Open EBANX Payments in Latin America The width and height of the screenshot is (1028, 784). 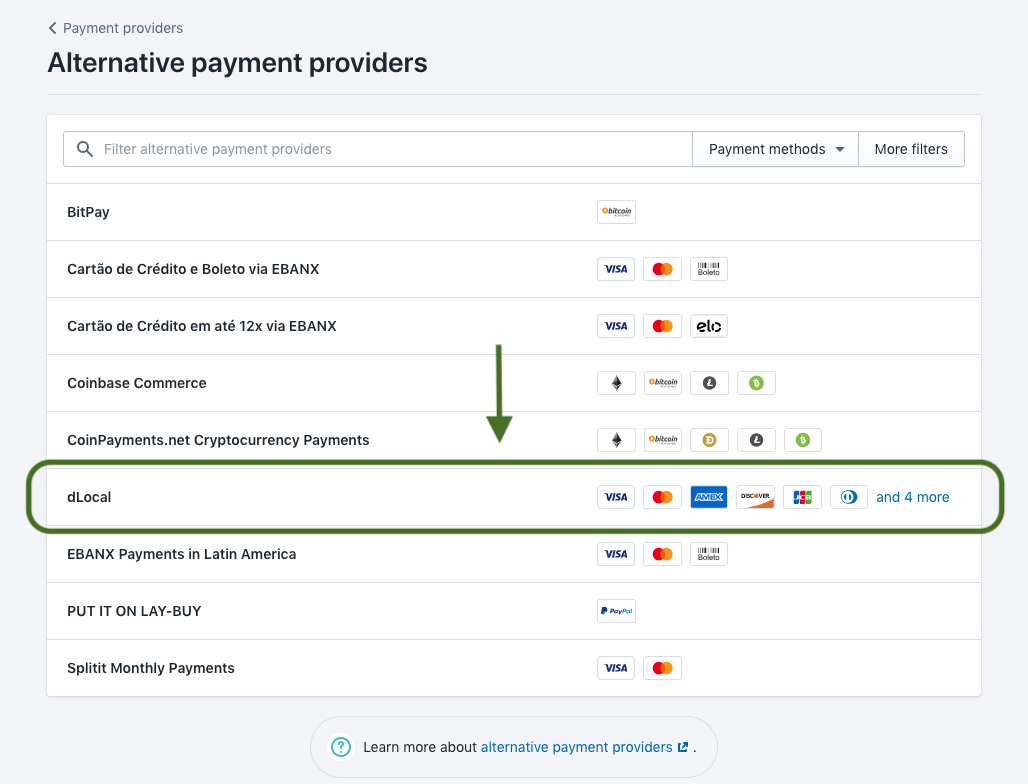514,554
